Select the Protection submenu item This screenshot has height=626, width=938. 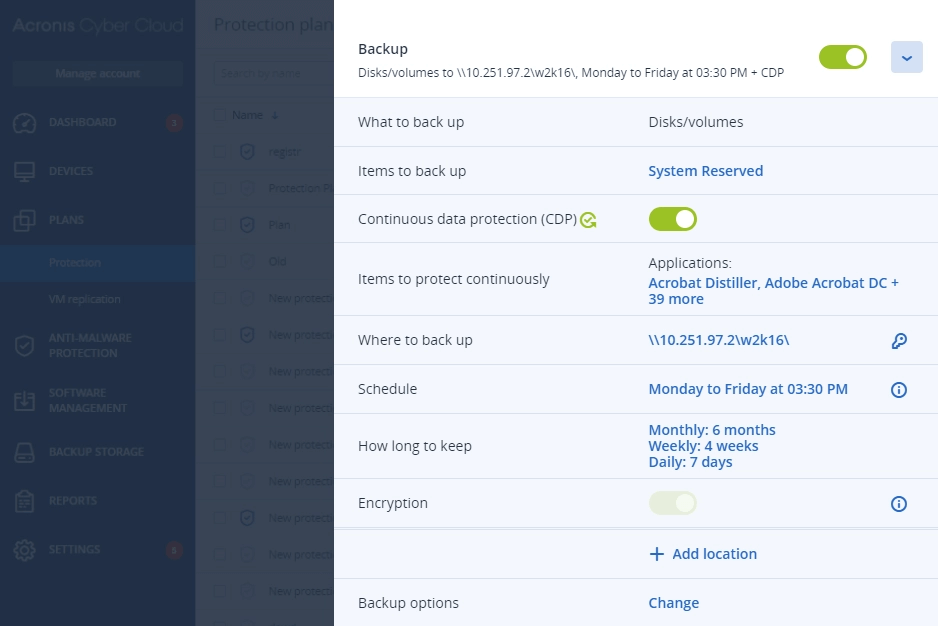pyautogui.click(x=75, y=263)
